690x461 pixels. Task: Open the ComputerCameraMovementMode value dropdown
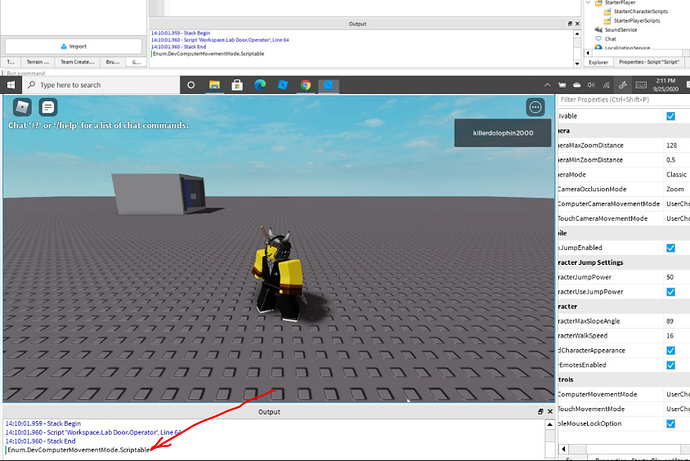(677, 204)
